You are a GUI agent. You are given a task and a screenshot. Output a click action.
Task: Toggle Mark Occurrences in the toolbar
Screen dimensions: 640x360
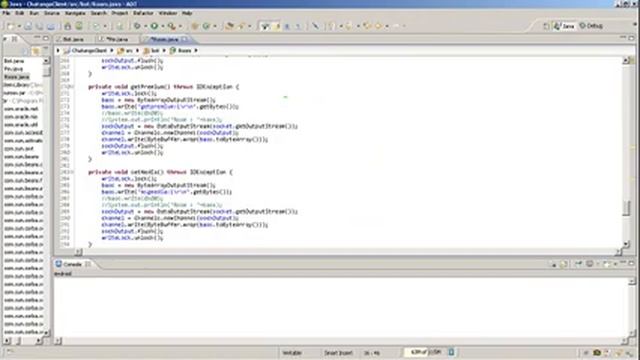(265, 26)
